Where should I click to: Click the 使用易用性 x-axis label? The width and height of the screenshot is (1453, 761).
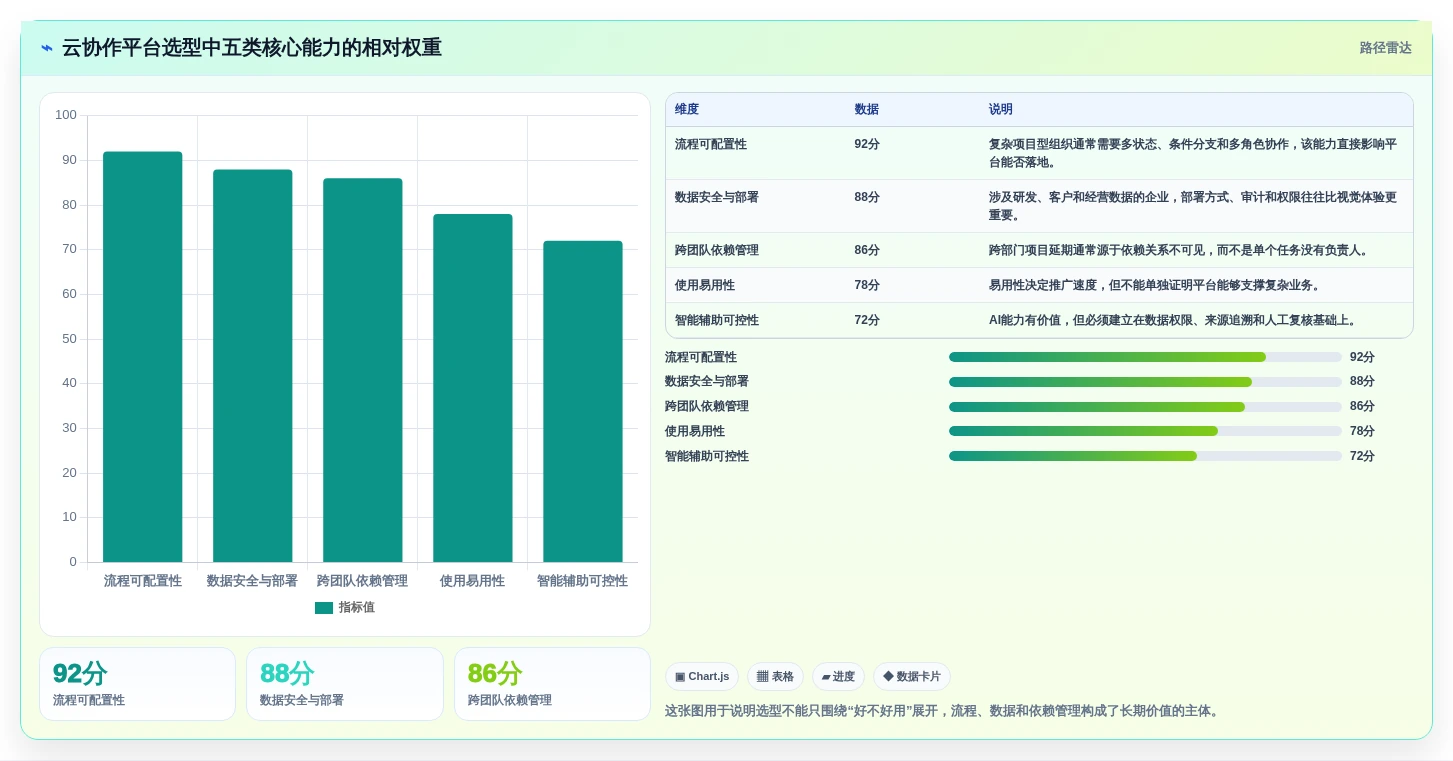tap(472, 581)
